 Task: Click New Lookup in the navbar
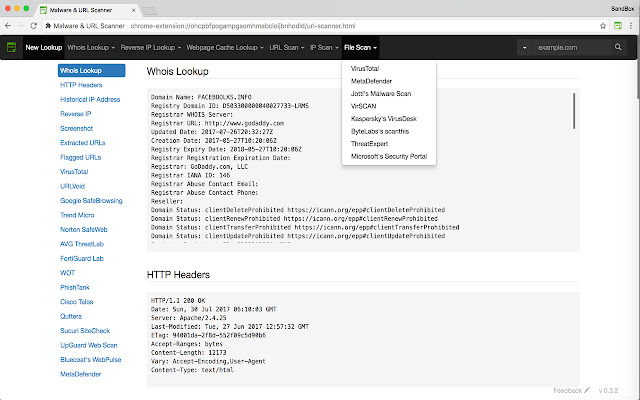click(44, 47)
